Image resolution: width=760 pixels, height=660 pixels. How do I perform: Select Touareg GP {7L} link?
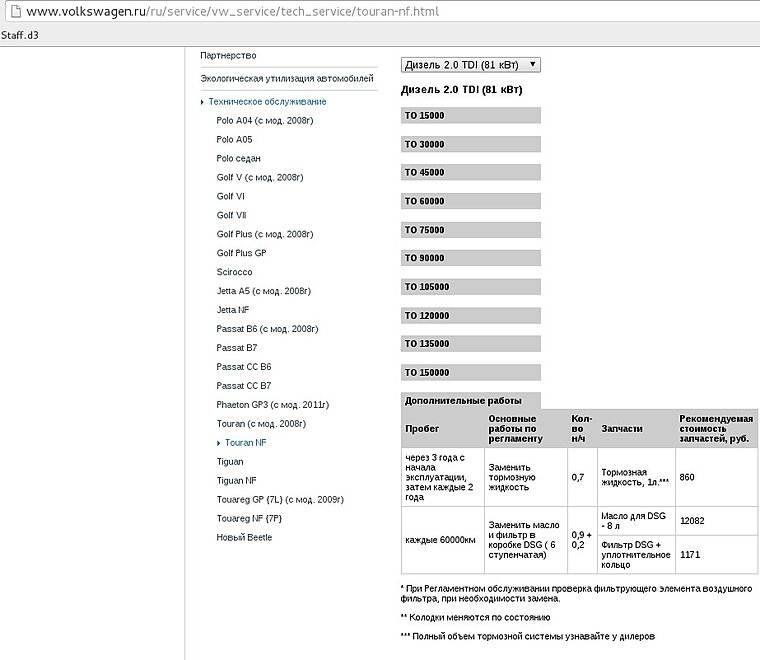pos(280,499)
